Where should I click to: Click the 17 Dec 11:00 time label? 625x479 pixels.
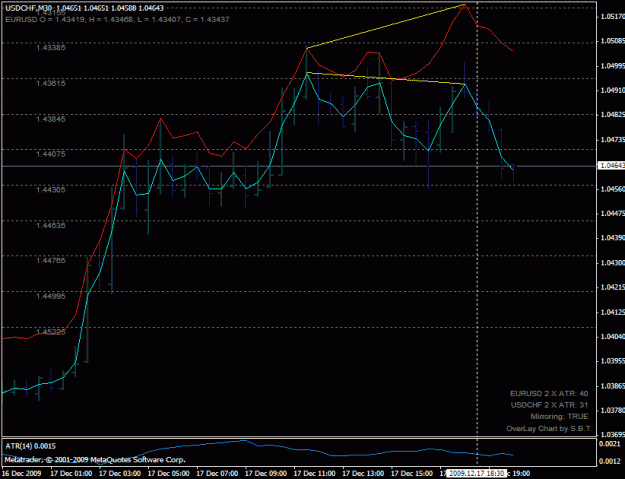(314, 473)
